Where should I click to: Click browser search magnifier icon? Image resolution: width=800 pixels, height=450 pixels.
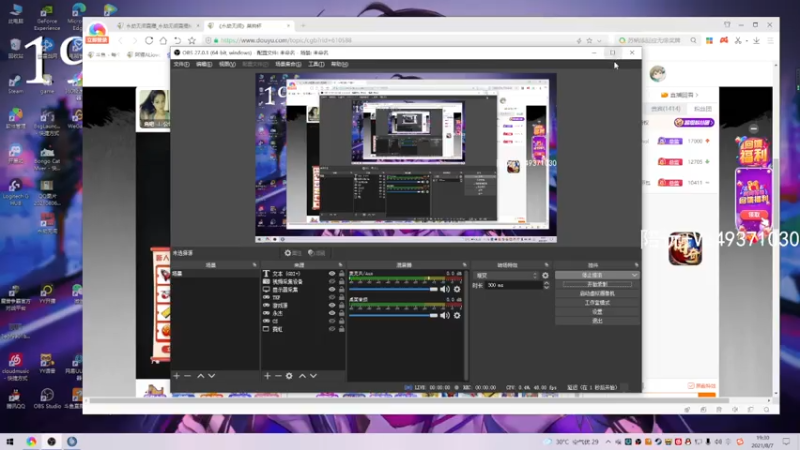(693, 40)
